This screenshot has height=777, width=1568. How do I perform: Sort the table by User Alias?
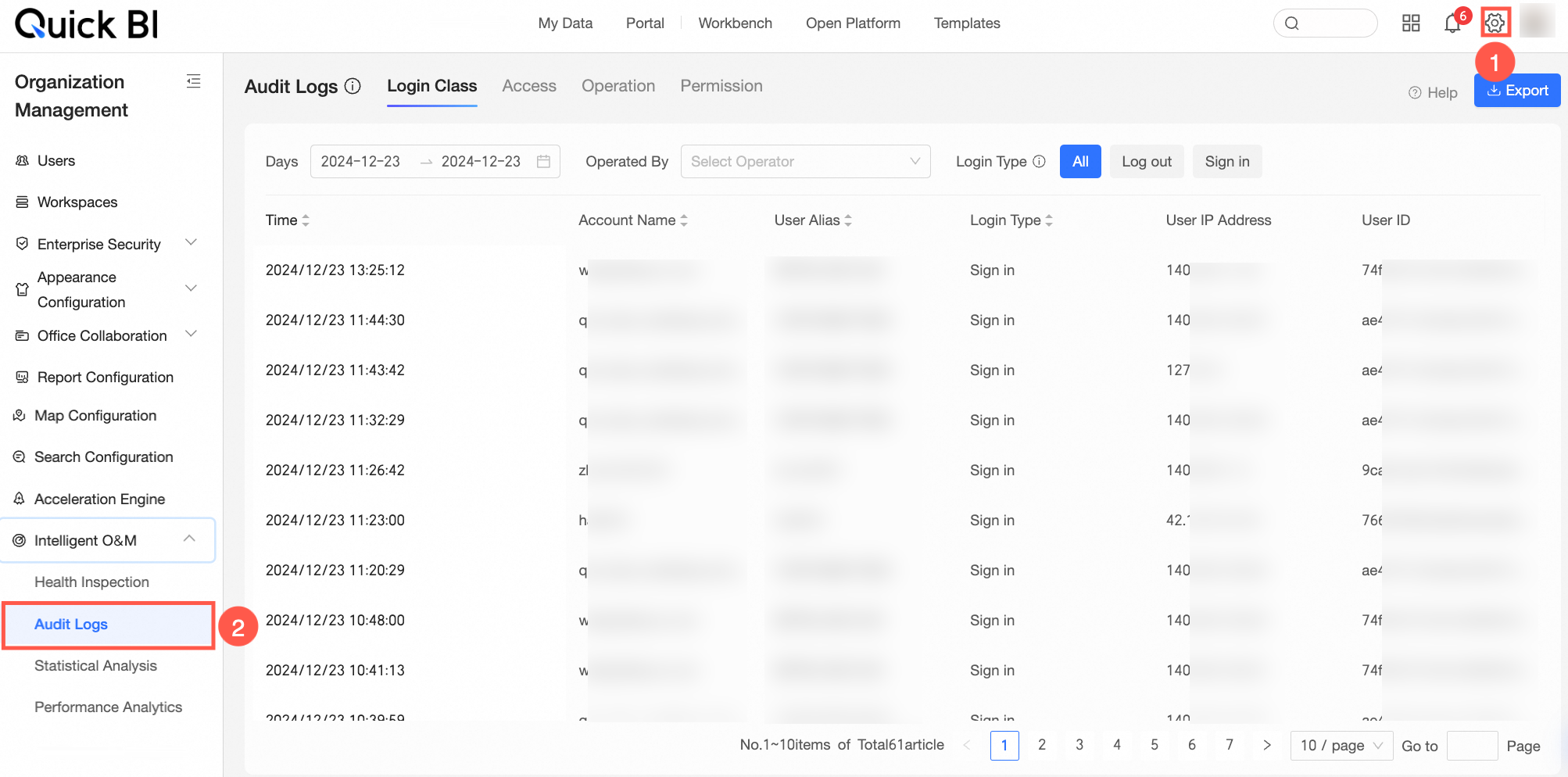[x=848, y=220]
